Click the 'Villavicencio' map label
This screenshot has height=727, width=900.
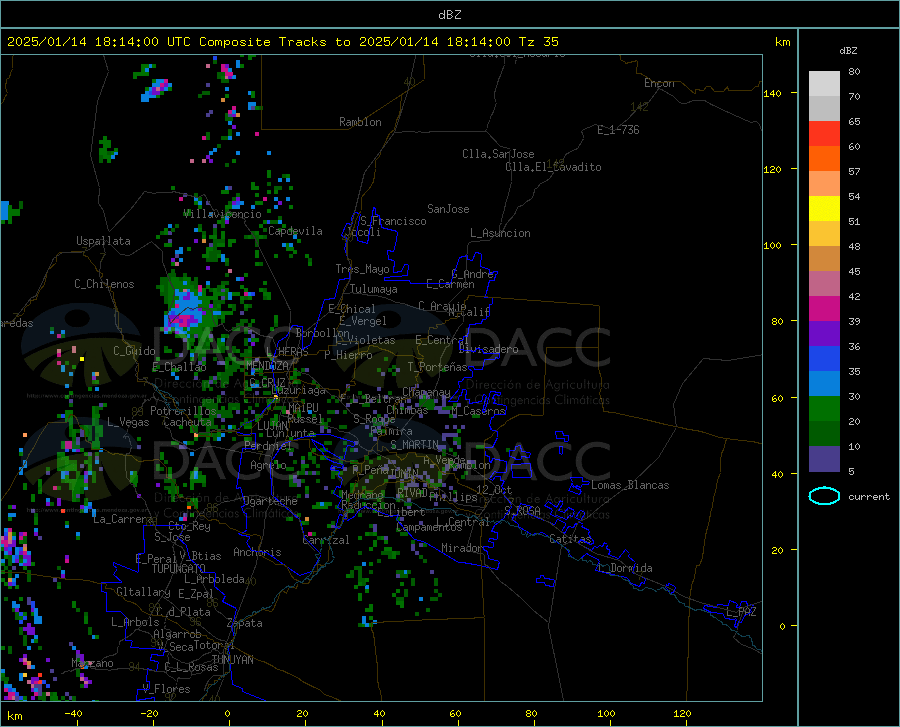click(223, 214)
